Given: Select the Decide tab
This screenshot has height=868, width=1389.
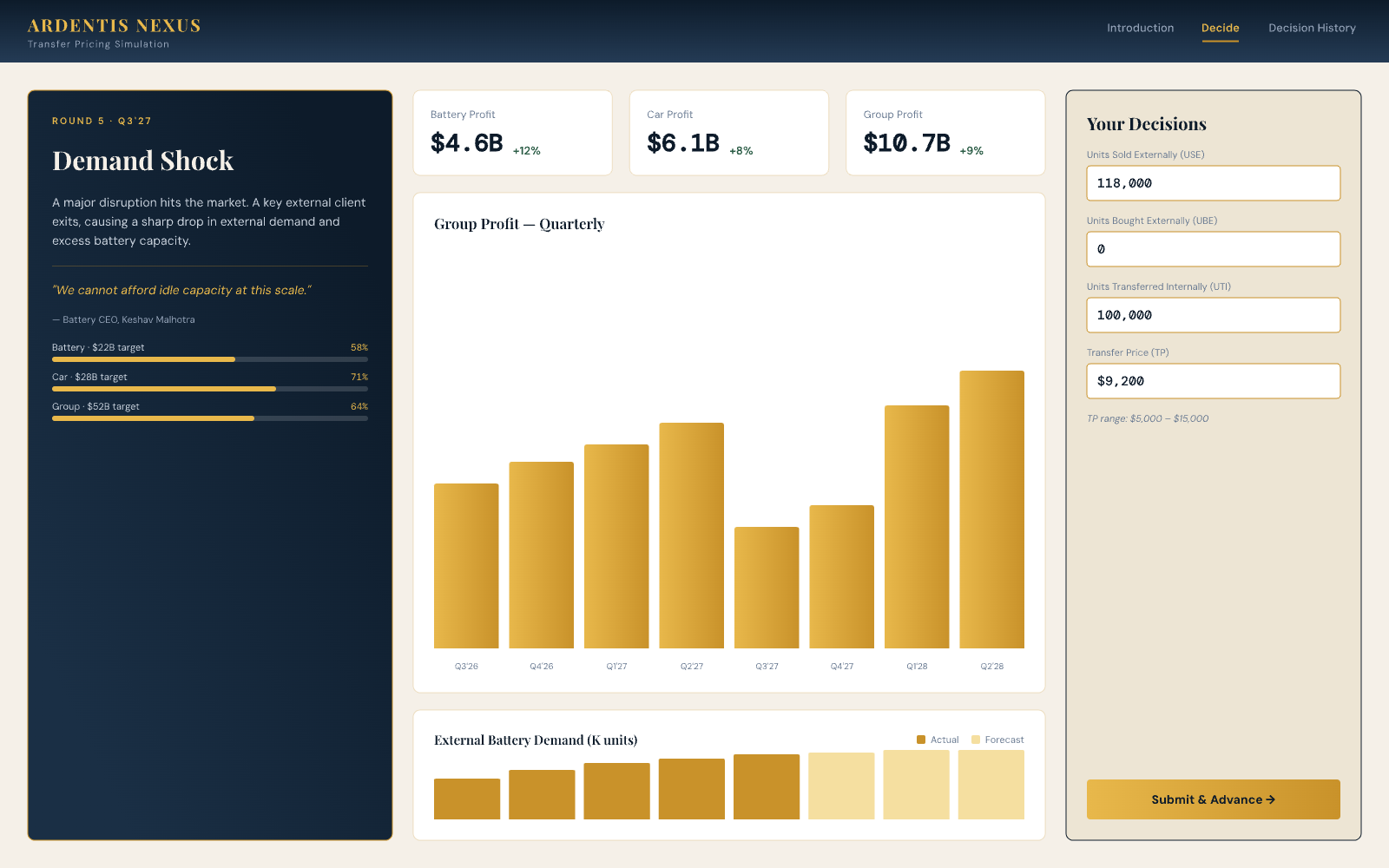Looking at the screenshot, I should 1220,28.
